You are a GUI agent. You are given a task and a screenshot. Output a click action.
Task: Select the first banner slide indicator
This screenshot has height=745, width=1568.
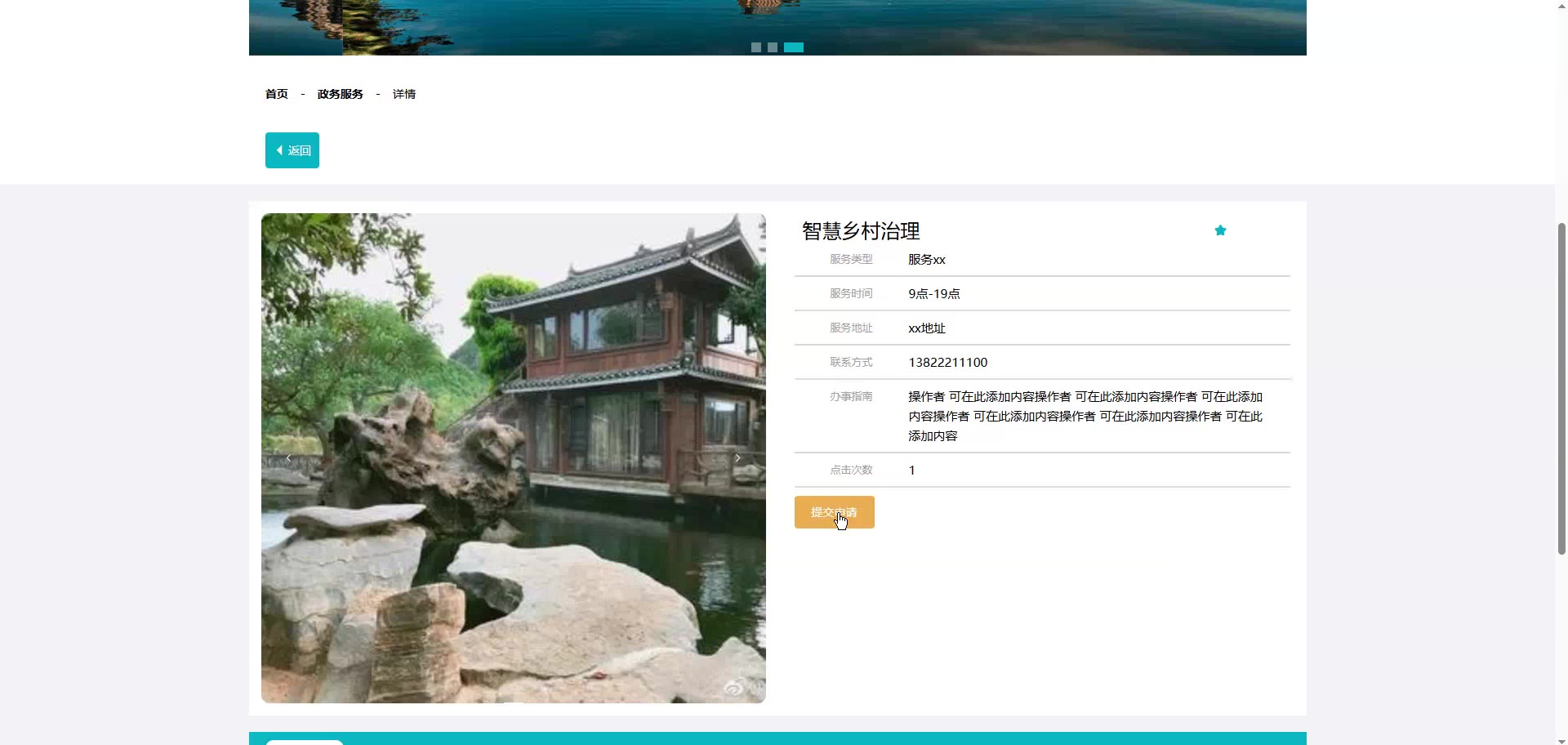(756, 47)
